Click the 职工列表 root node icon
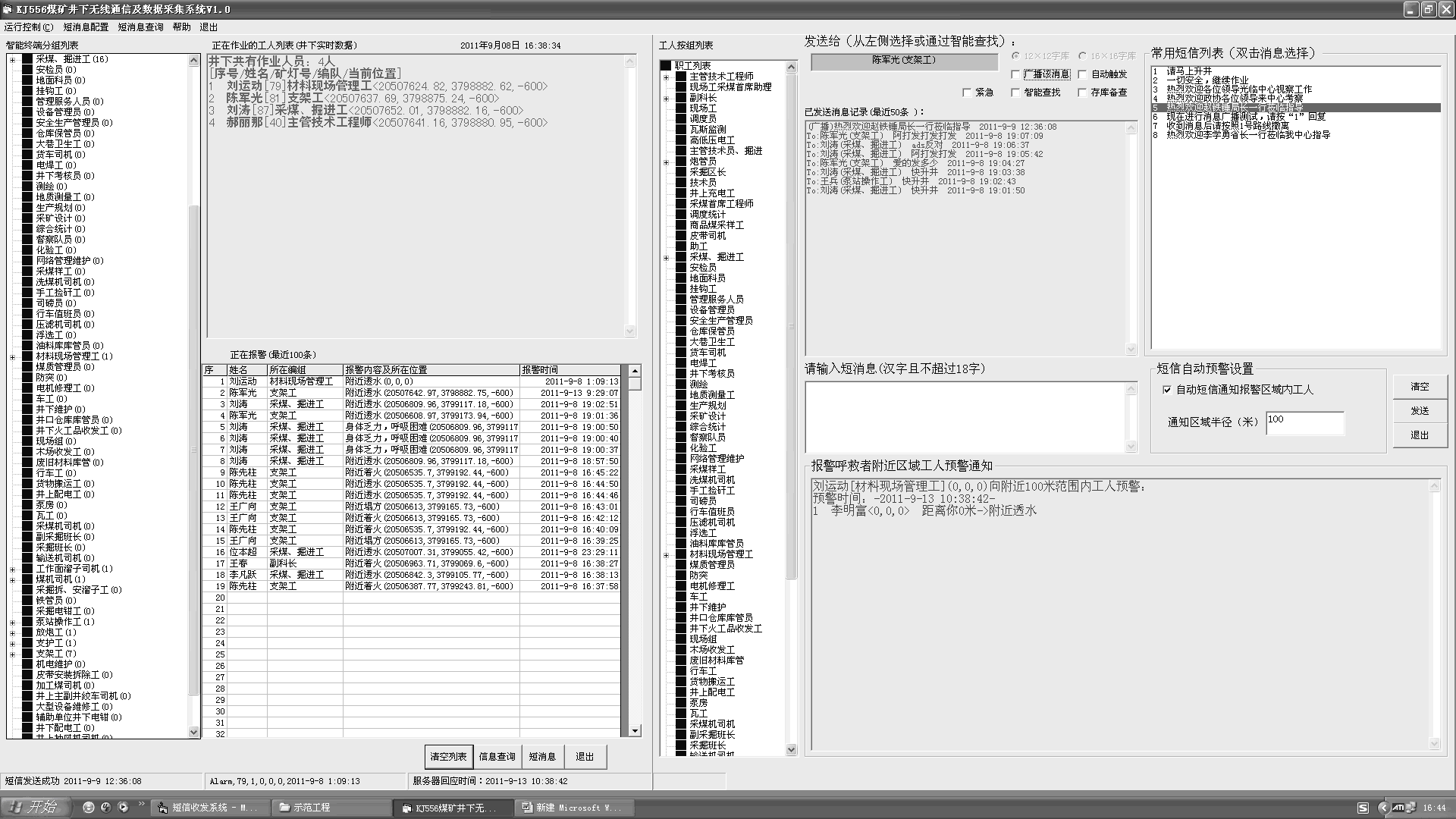The width and height of the screenshot is (1456, 819). pos(666,66)
